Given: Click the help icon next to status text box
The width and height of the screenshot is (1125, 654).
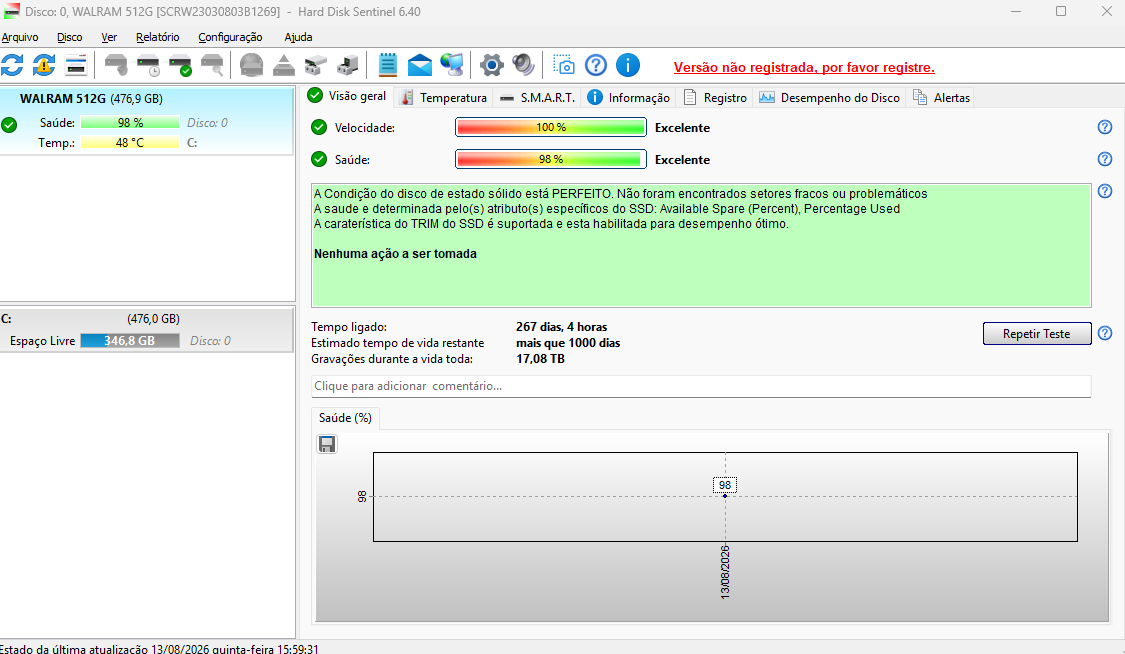Looking at the screenshot, I should 1105,191.
